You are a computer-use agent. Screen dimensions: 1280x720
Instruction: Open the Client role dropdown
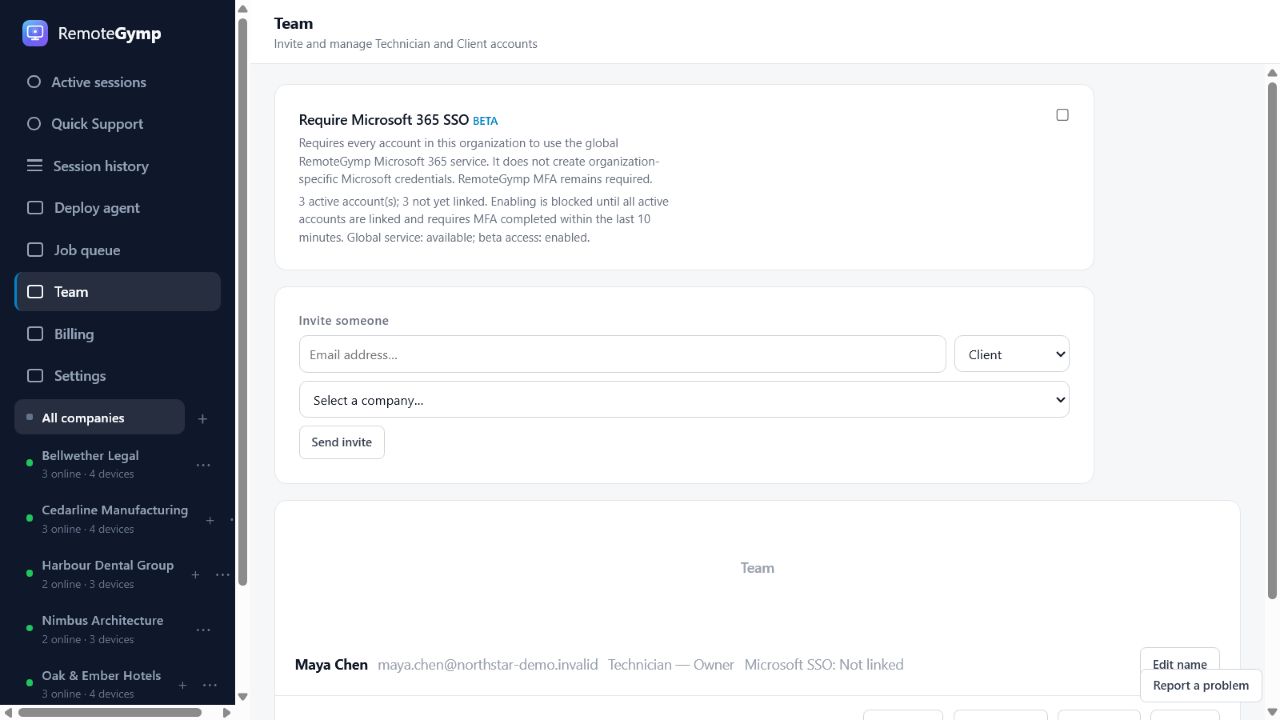coord(1012,354)
